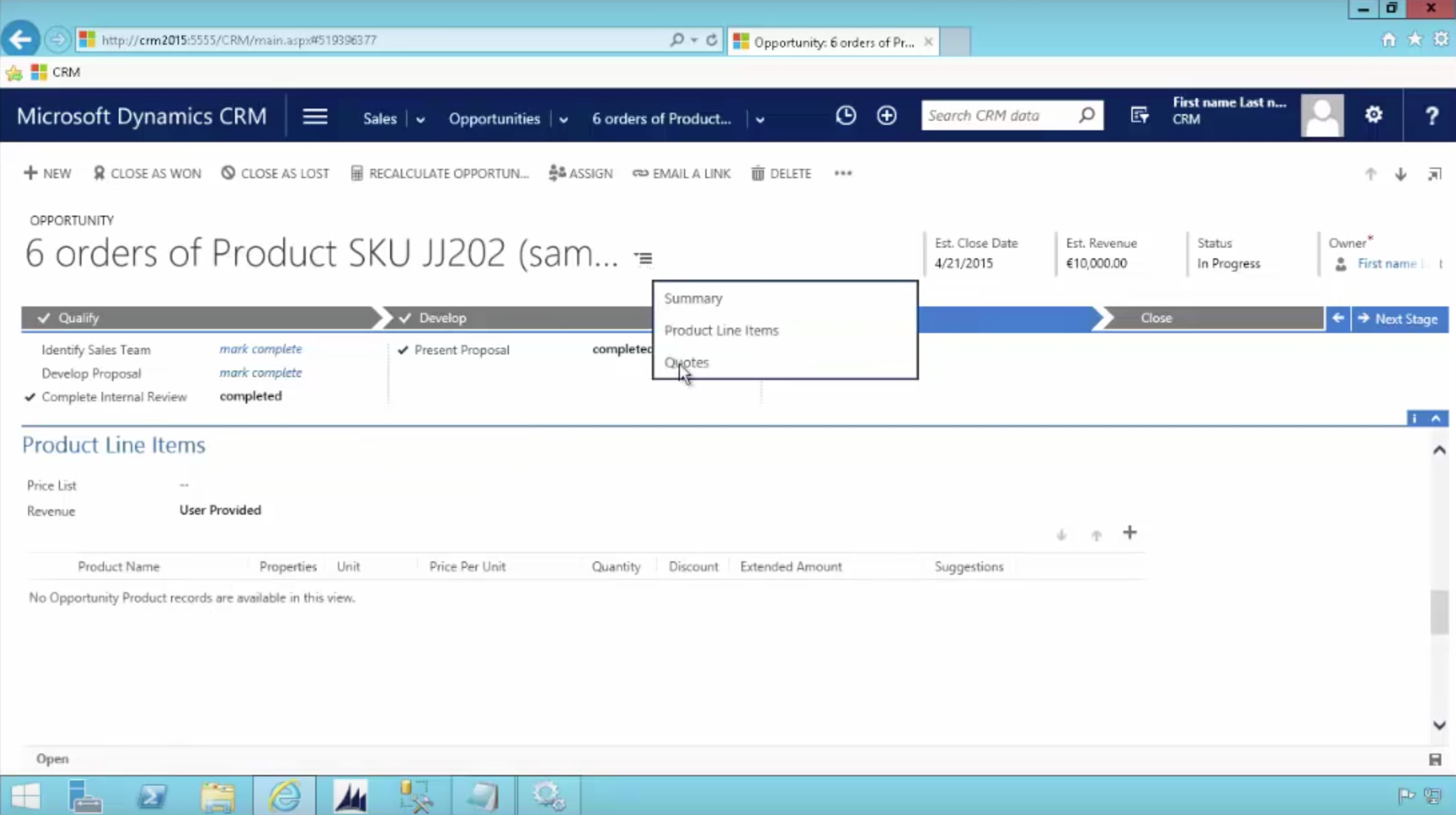Toggle Complete Internal Review completed status
The width and height of the screenshot is (1456, 815).
tap(250, 396)
